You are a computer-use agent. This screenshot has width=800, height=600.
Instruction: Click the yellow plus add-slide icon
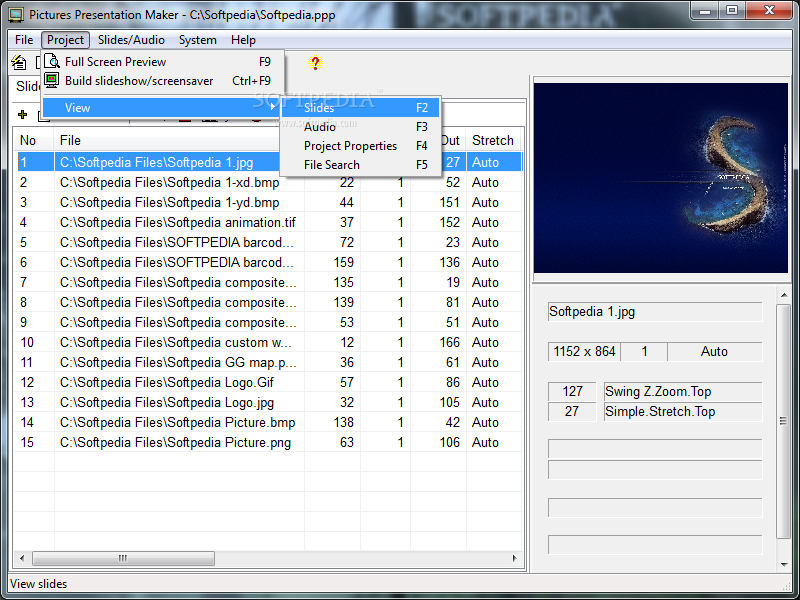pyautogui.click(x=22, y=114)
